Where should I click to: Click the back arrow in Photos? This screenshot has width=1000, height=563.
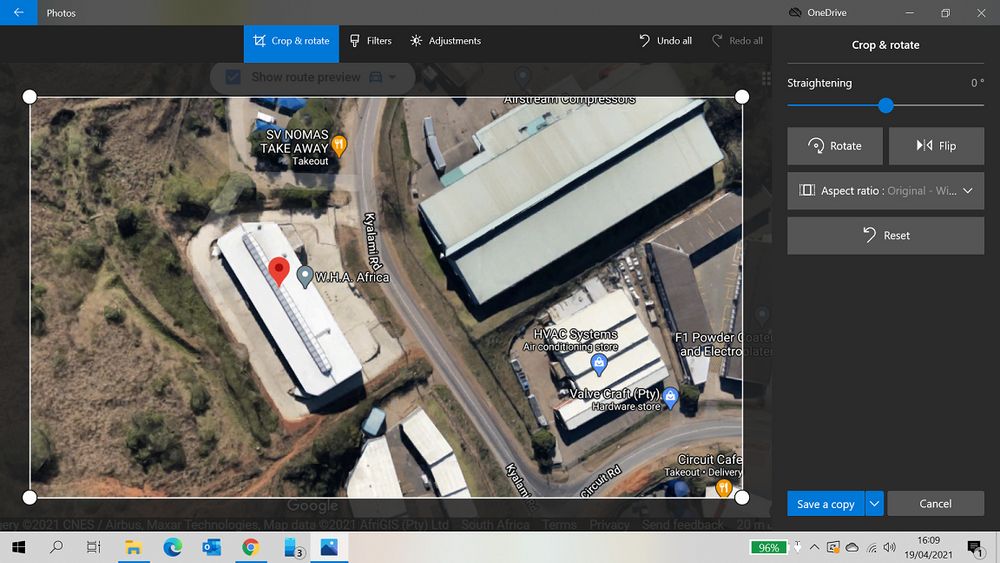tap(18, 13)
